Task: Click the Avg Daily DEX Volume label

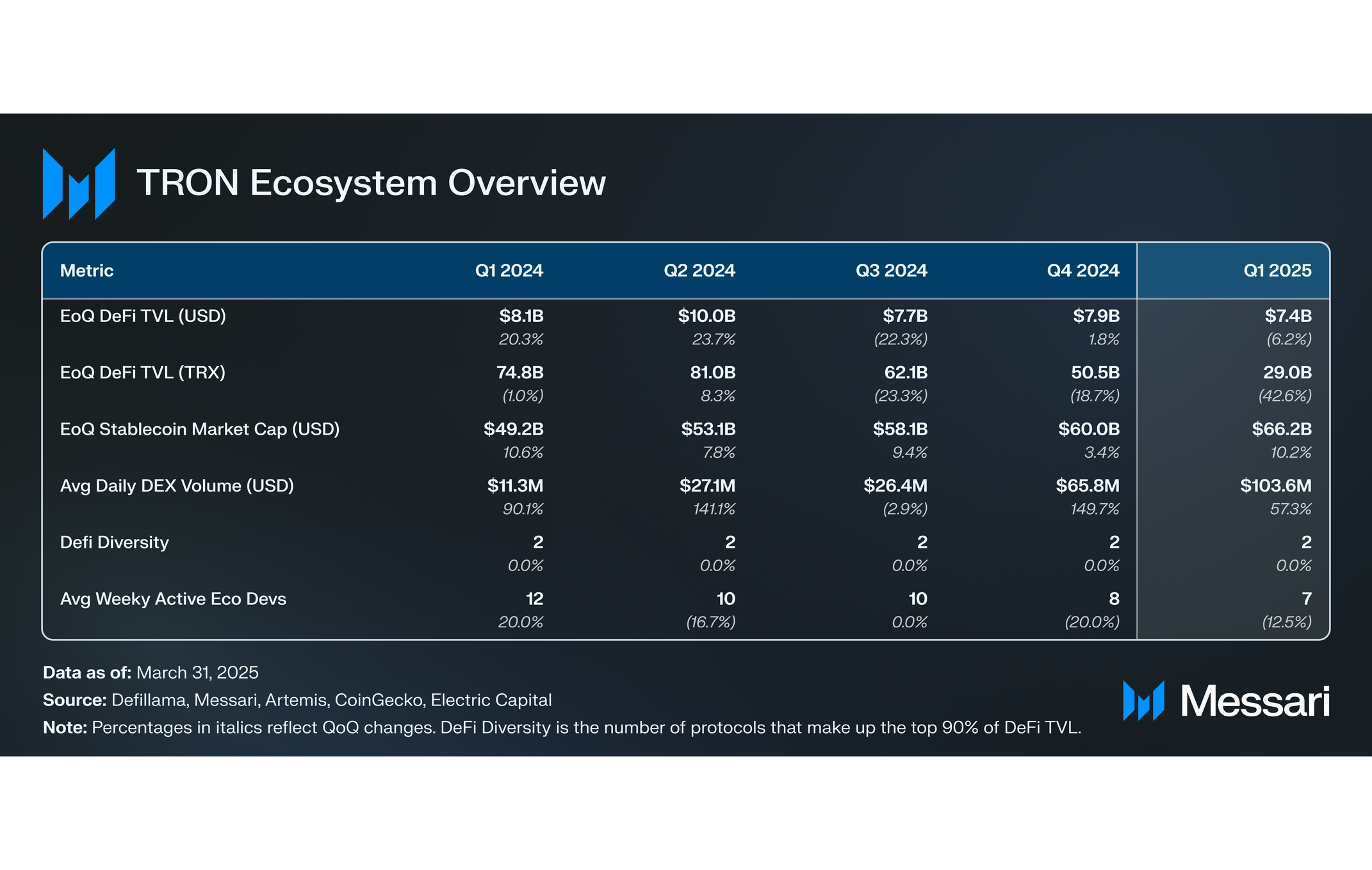Action: click(177, 485)
